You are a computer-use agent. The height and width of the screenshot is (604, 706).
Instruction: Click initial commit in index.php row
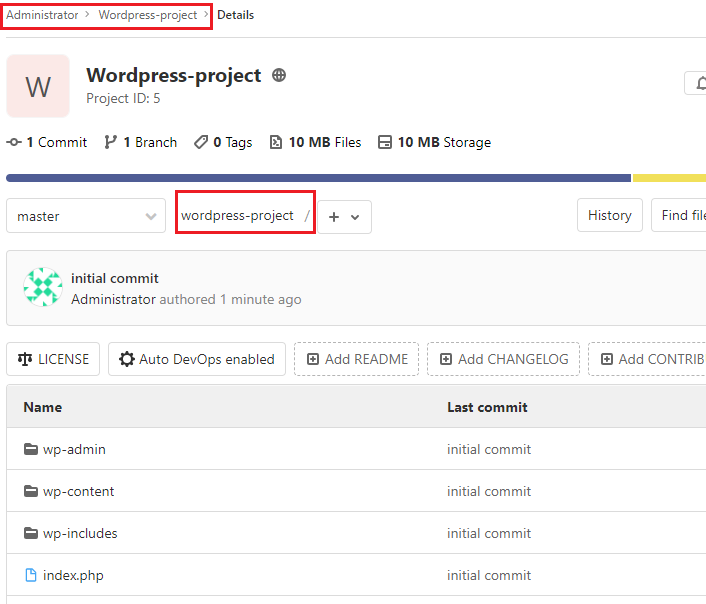489,575
